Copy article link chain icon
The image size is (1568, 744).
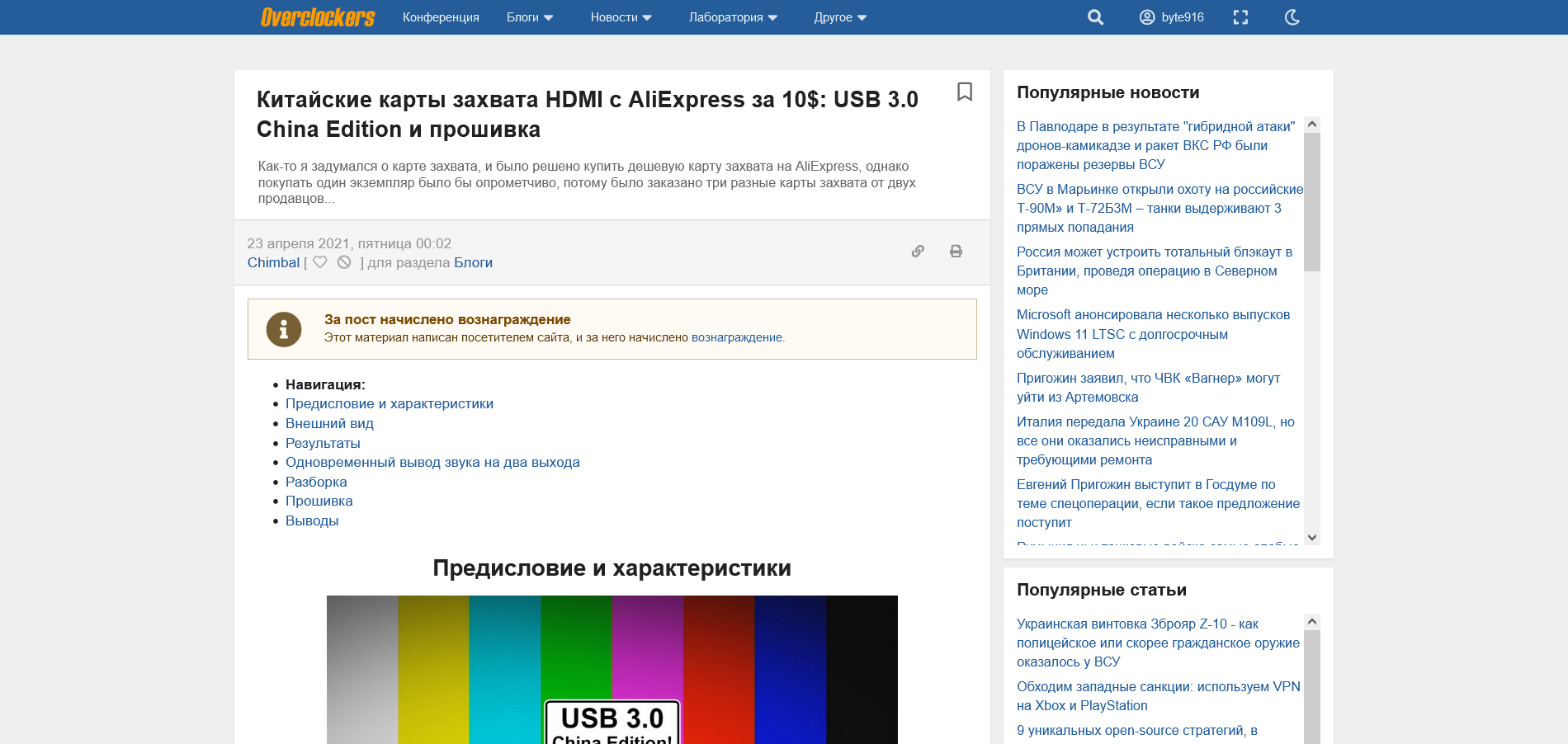pyautogui.click(x=918, y=252)
